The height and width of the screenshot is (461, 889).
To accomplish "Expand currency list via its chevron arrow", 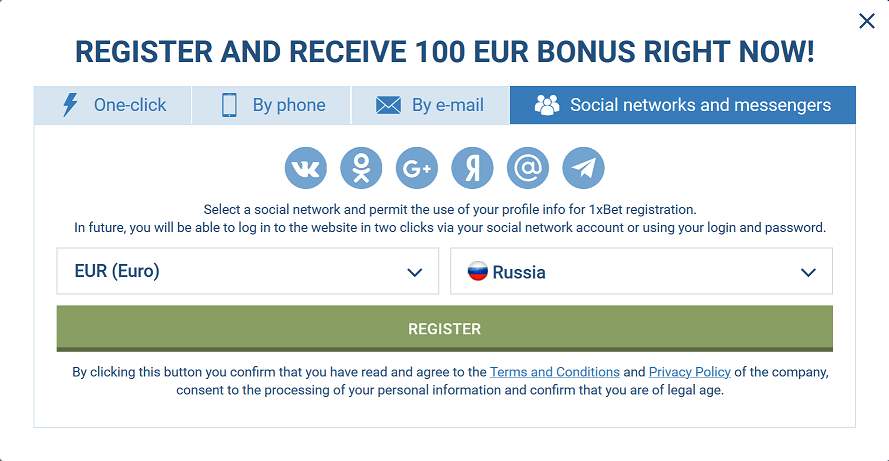I will [414, 273].
